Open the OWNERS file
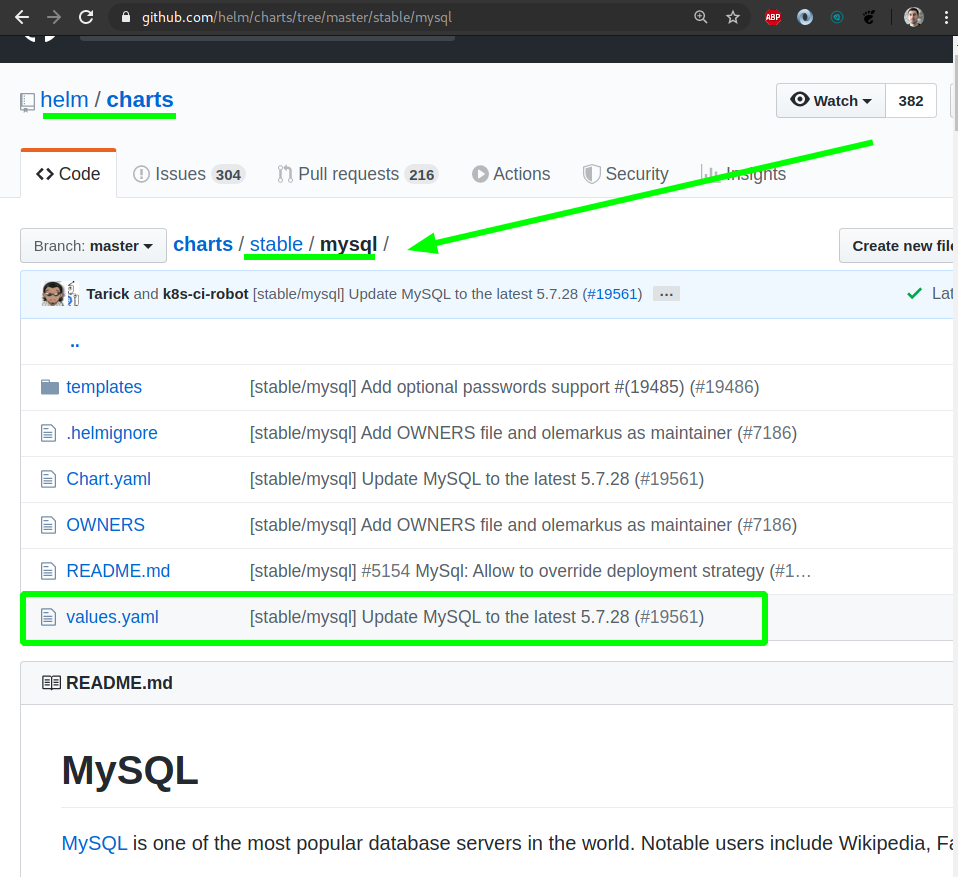The width and height of the screenshot is (958, 877). pos(105,525)
